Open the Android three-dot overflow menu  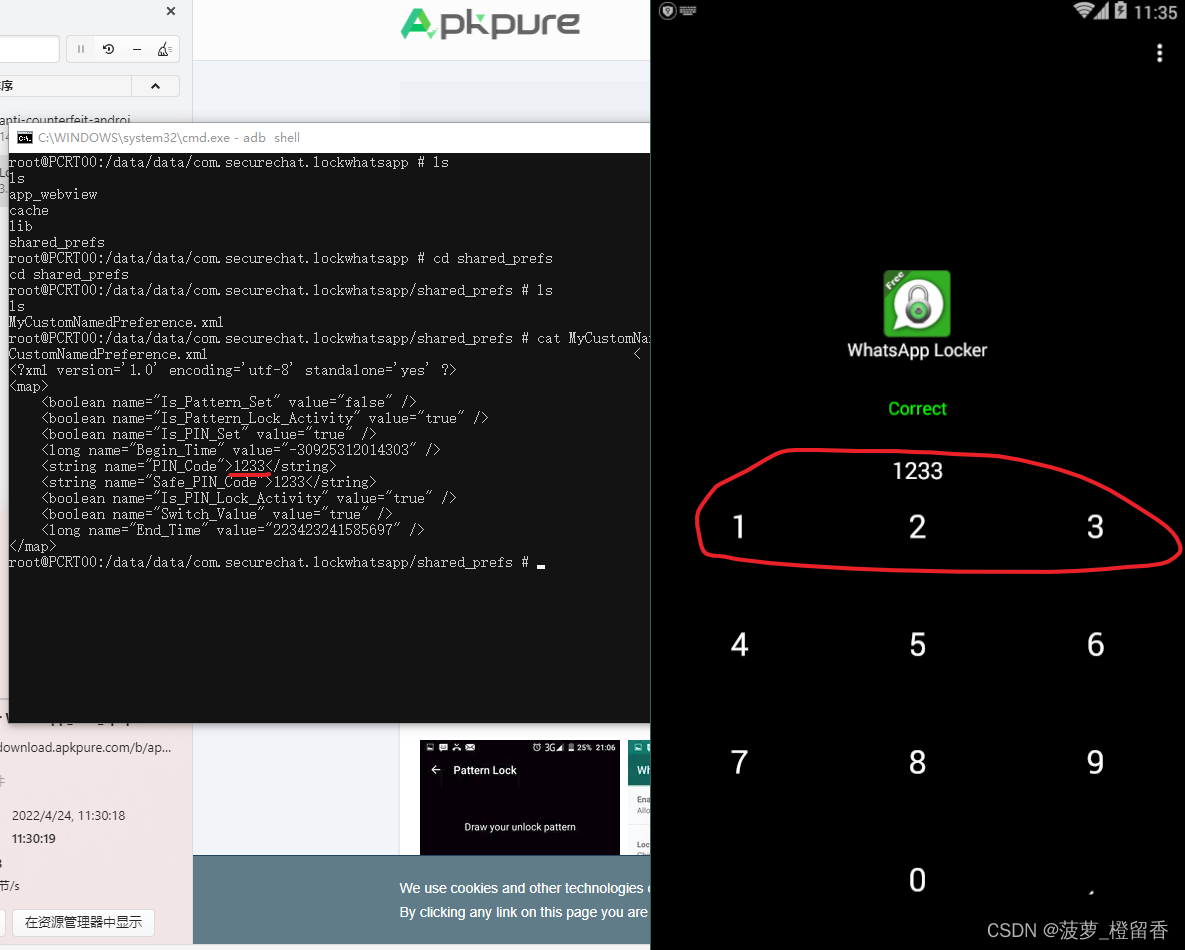1159,53
